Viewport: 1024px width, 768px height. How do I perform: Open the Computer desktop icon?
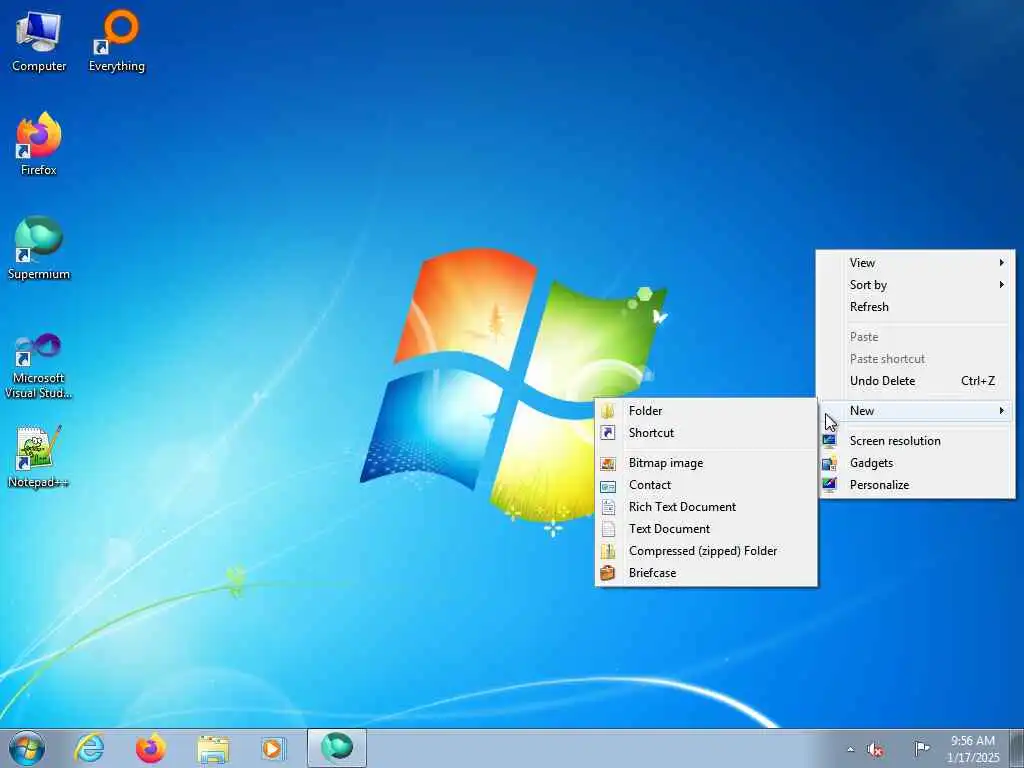pyautogui.click(x=39, y=42)
